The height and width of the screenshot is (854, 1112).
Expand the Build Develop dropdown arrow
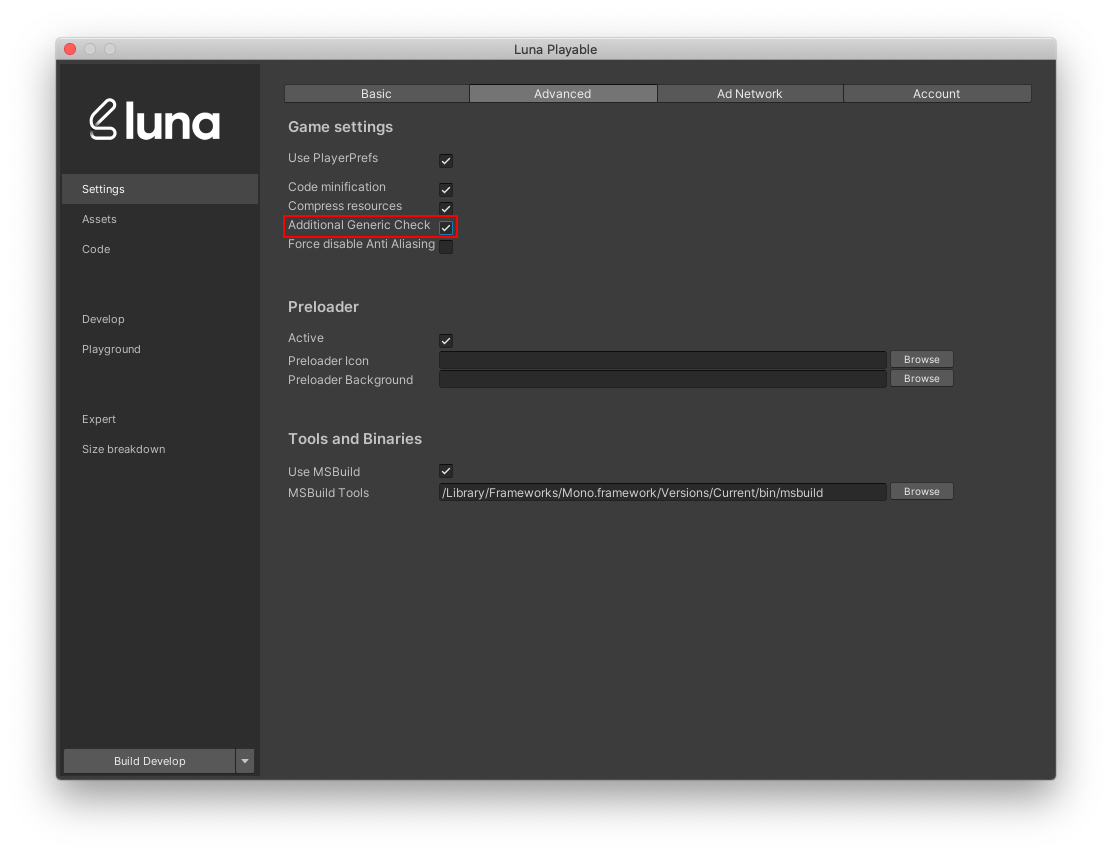245,761
